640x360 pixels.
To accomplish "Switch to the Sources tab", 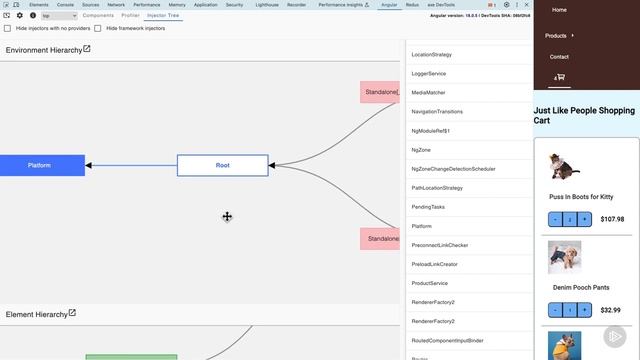I will pyautogui.click(x=91, y=5).
